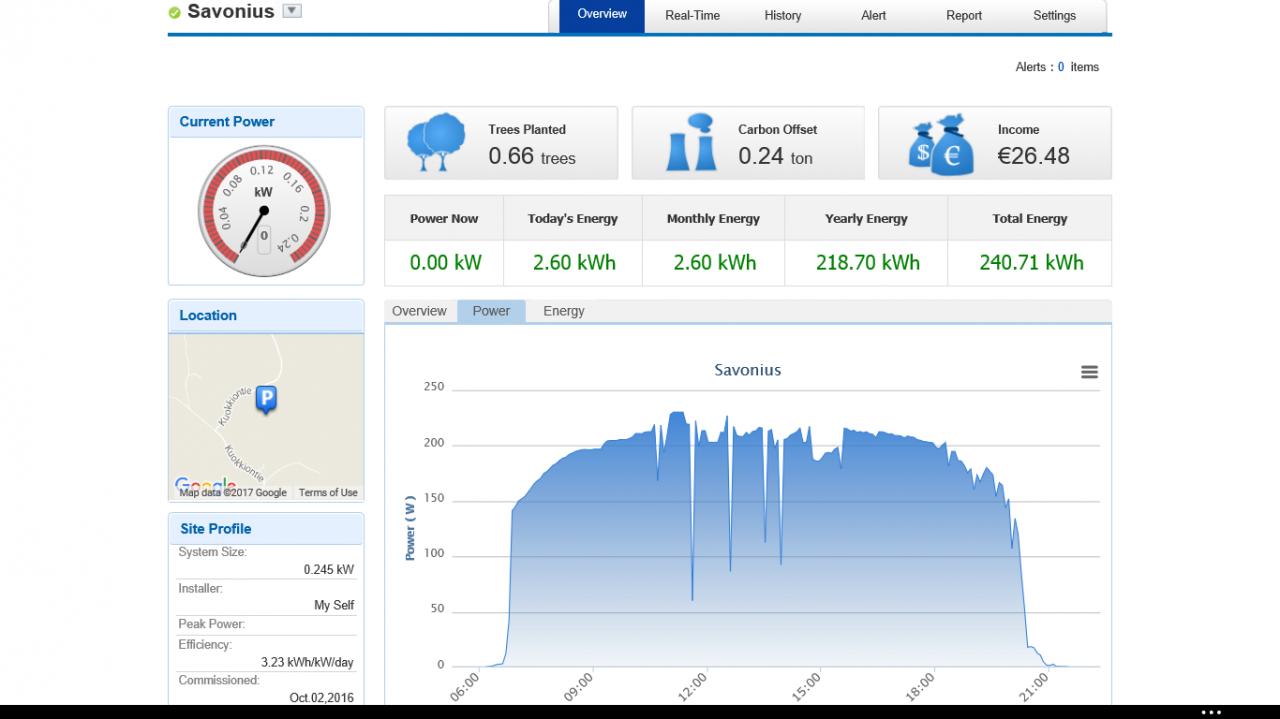Viewport: 1280px width, 719px height.
Task: Select the parking marker on the map
Action: coord(266,400)
